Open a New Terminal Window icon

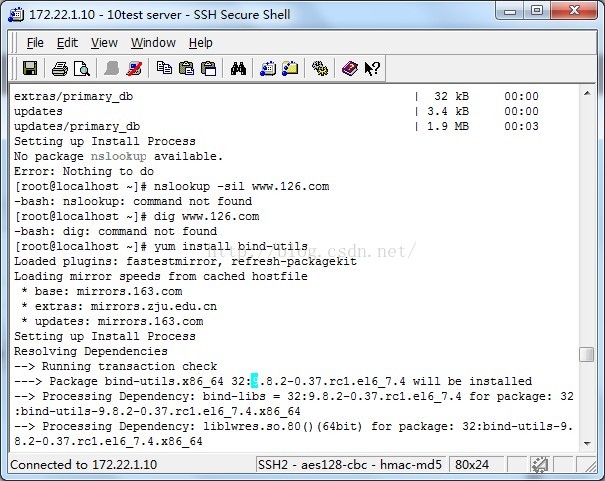(x=268, y=69)
